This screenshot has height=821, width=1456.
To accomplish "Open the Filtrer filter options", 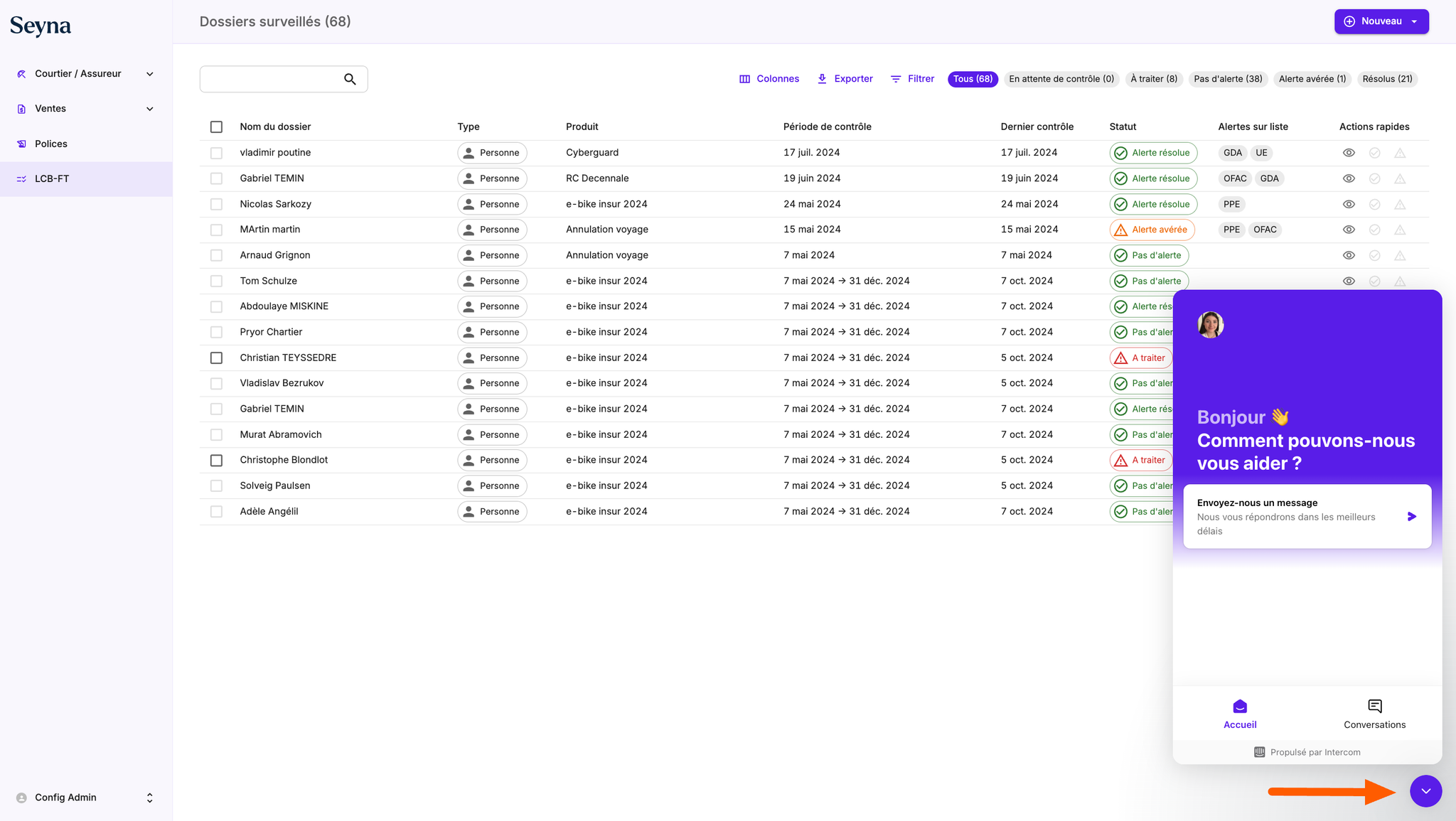I will 912,79.
